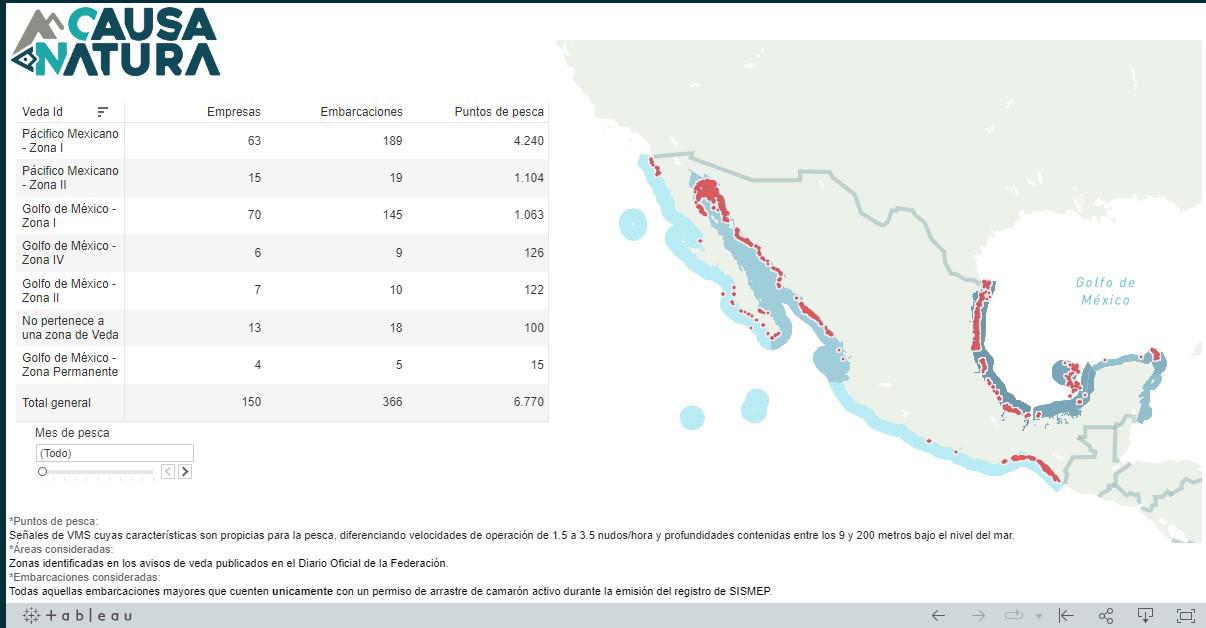Click the 1.104 puntos de pesca value
This screenshot has height=628, width=1206.
528,178
